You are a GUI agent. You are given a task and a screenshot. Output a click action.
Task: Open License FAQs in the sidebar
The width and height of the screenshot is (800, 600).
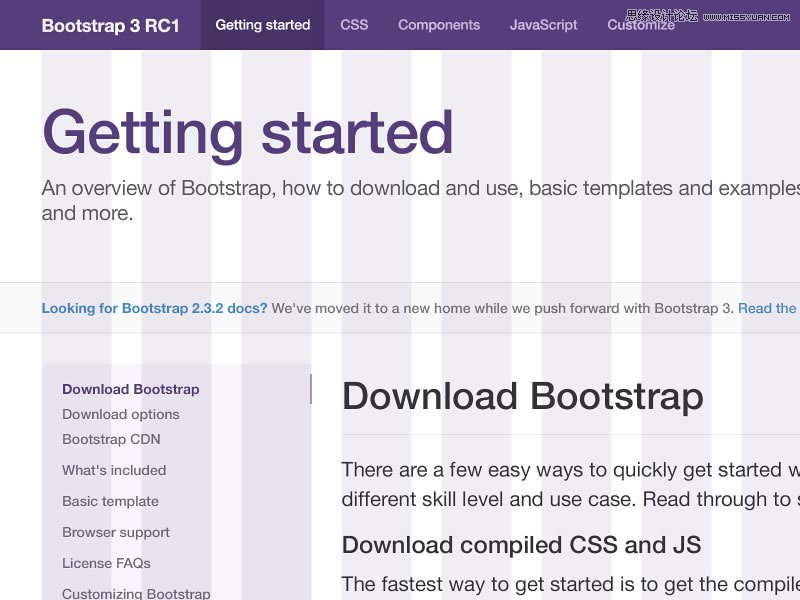coord(106,563)
